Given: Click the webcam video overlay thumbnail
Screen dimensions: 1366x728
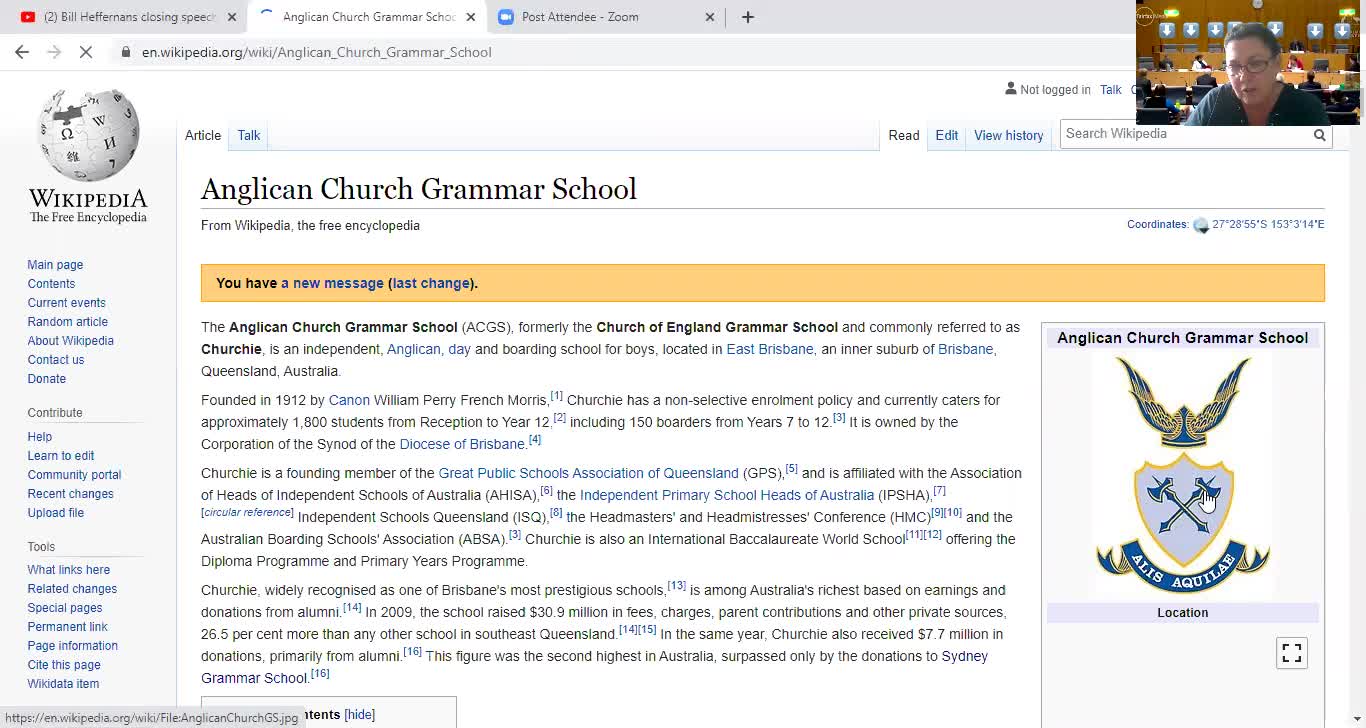Looking at the screenshot, I should tap(1247, 62).
